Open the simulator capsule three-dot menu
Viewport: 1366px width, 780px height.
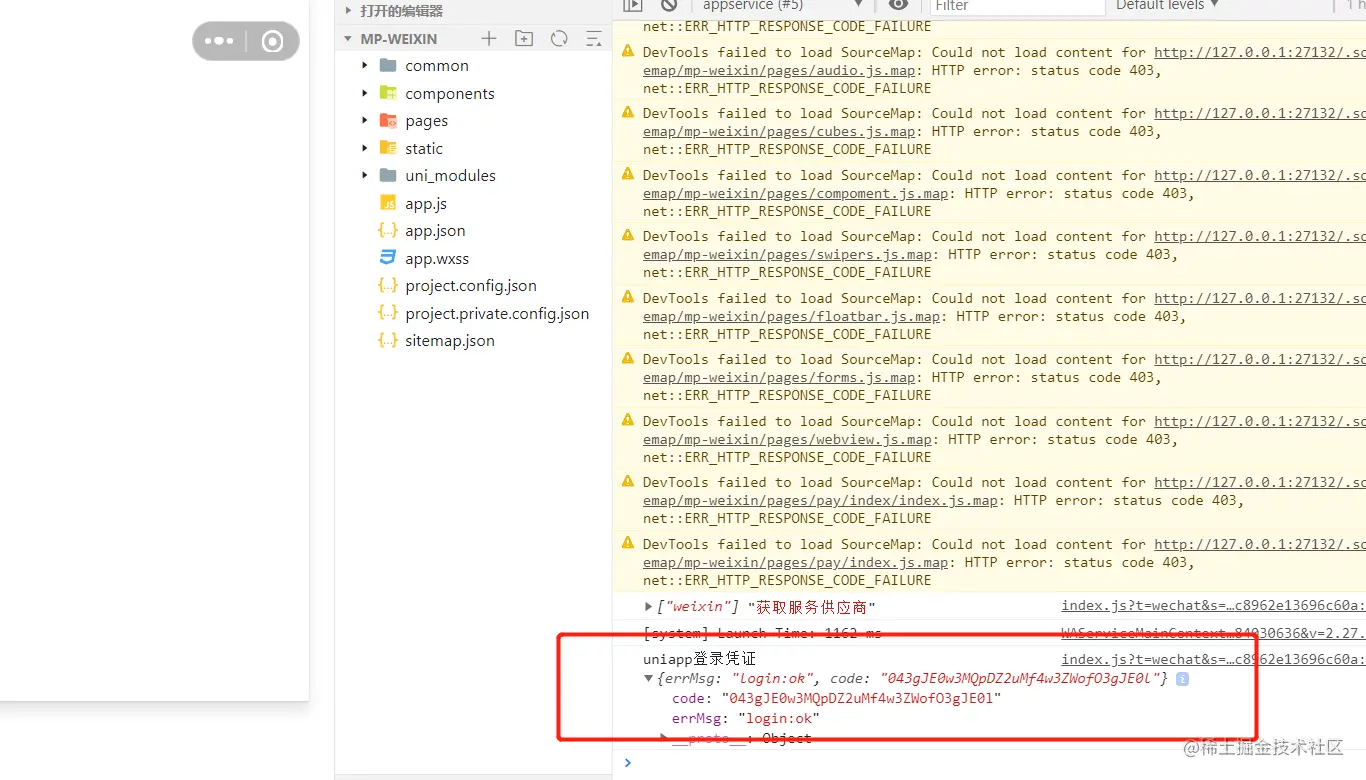point(219,41)
